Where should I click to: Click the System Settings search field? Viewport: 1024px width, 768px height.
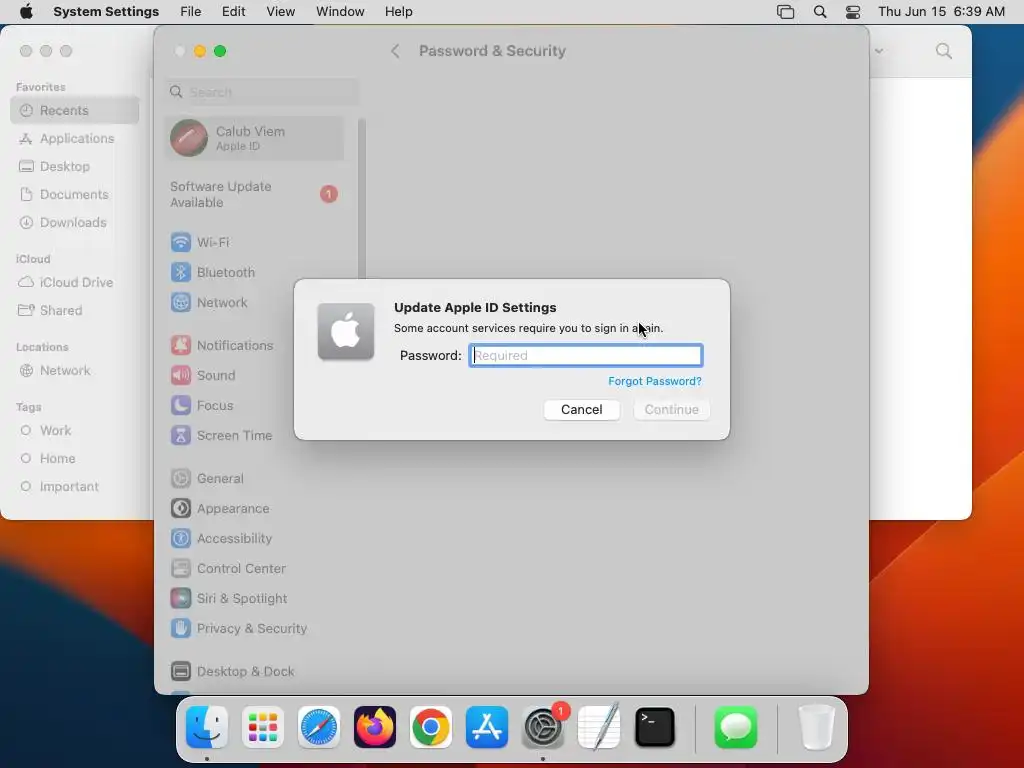pos(261,92)
